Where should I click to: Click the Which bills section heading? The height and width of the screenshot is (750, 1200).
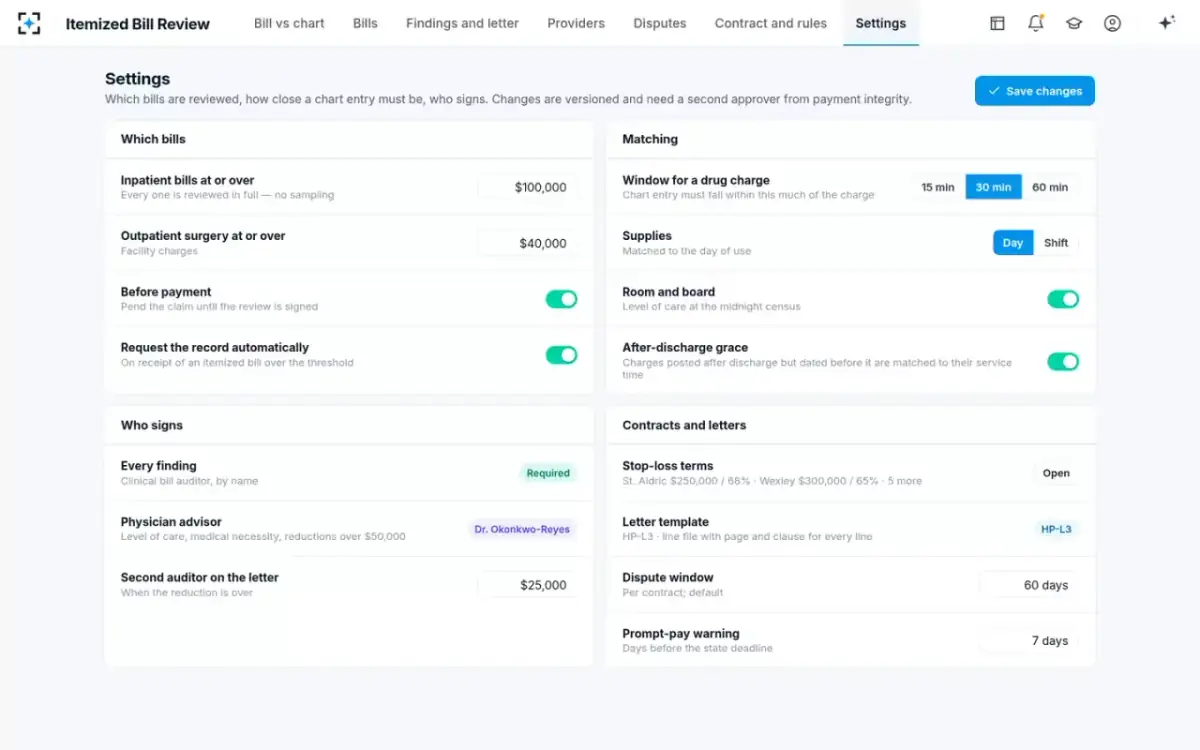coord(153,139)
